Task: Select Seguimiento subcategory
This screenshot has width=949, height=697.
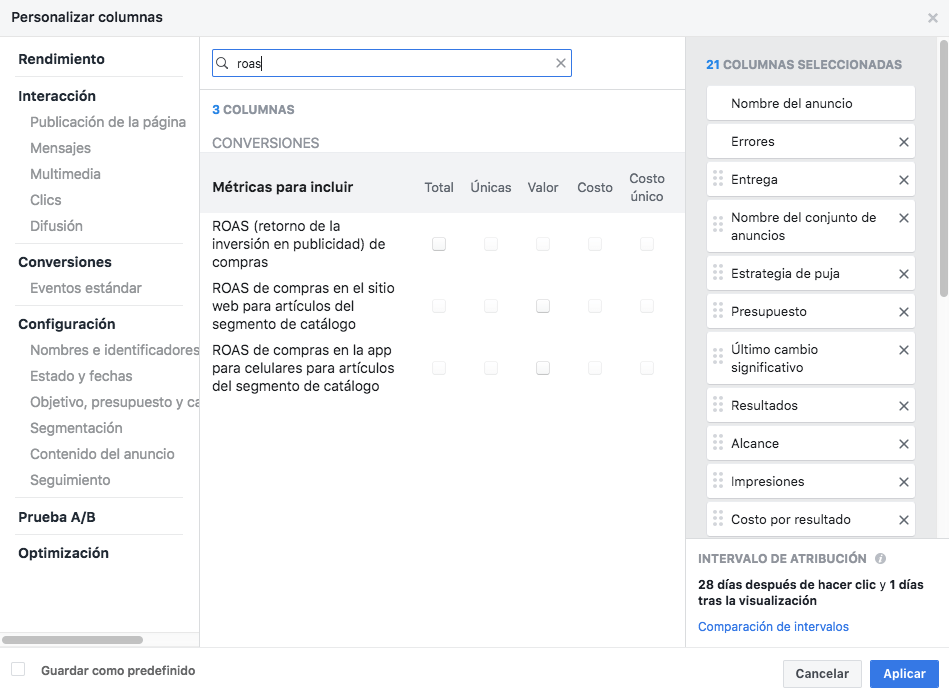Action: pos(70,480)
